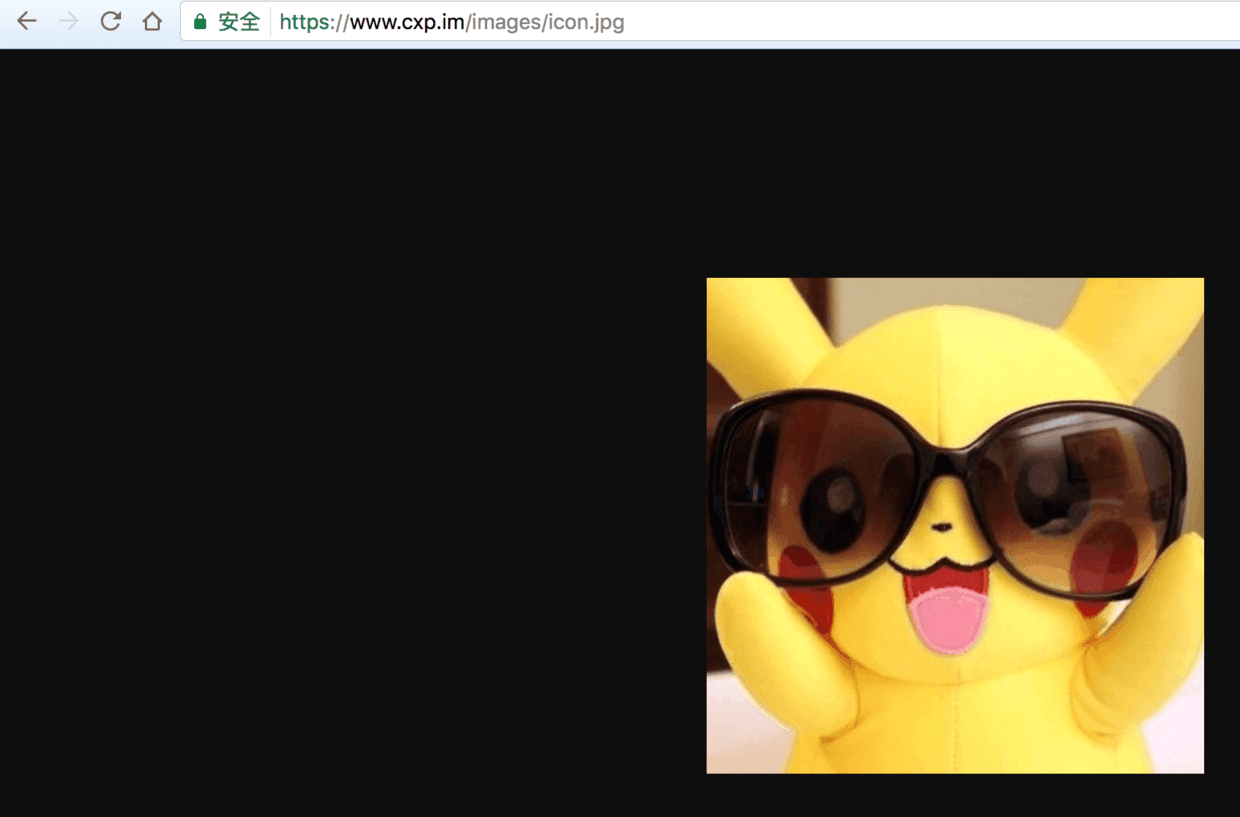Reload the current page
1240x817 pixels.
tap(111, 21)
